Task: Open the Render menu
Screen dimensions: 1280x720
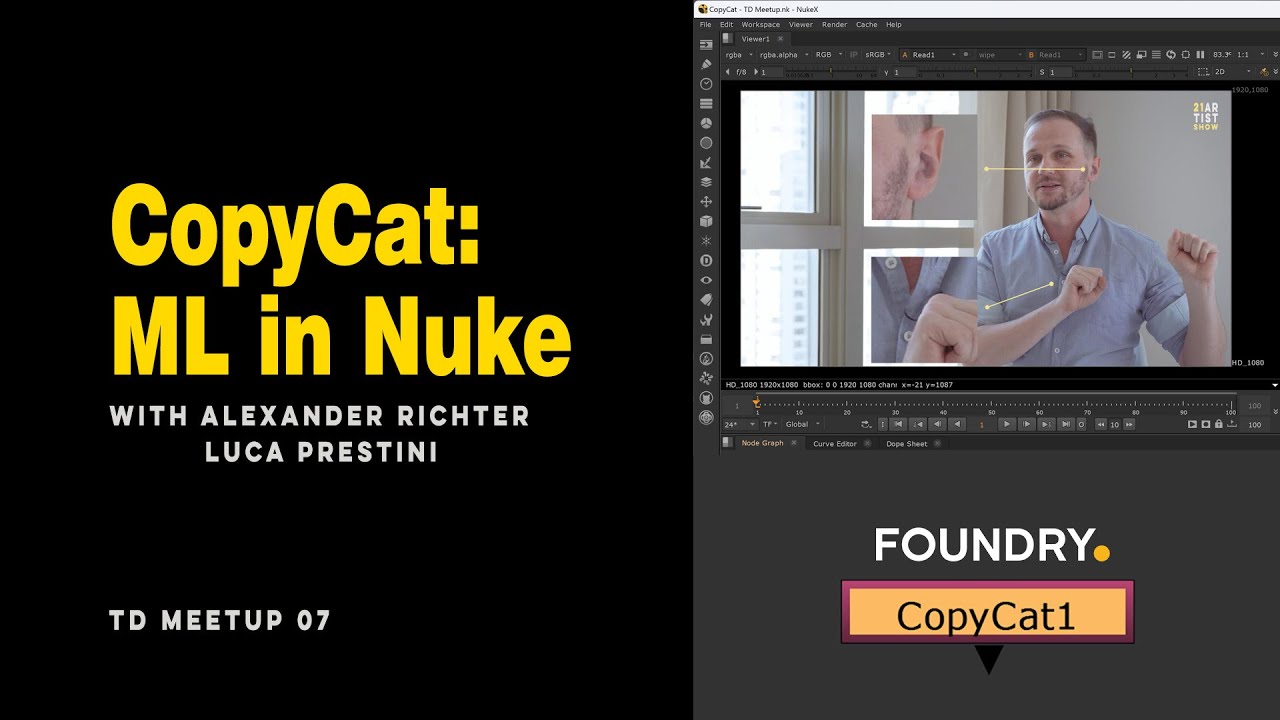Action: pyautogui.click(x=834, y=24)
